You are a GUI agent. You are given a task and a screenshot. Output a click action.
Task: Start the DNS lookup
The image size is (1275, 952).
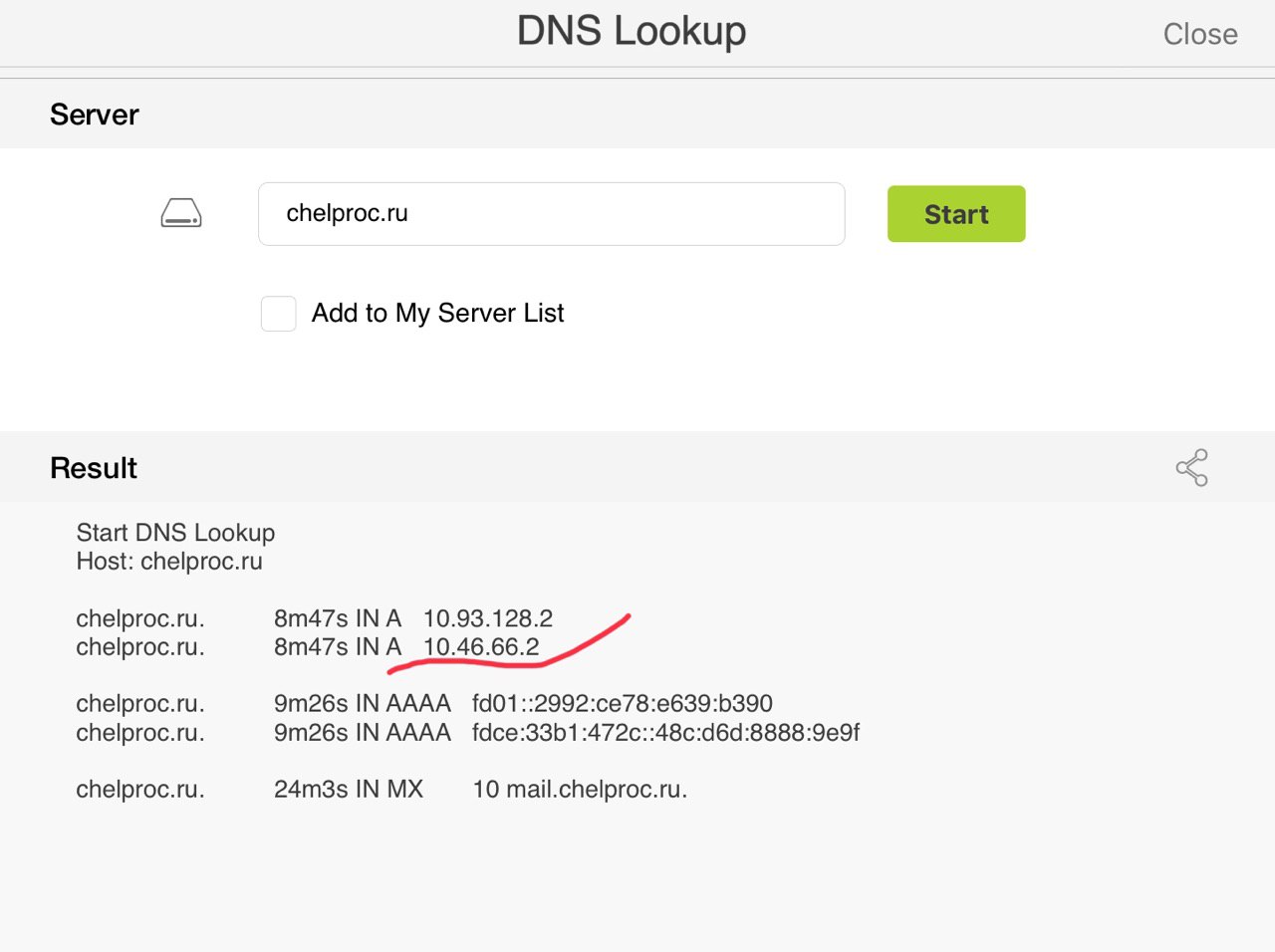pyautogui.click(x=956, y=214)
